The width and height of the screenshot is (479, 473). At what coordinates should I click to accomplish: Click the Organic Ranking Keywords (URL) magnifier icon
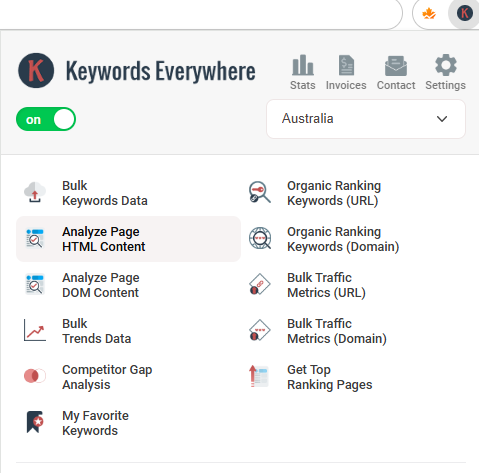click(260, 192)
